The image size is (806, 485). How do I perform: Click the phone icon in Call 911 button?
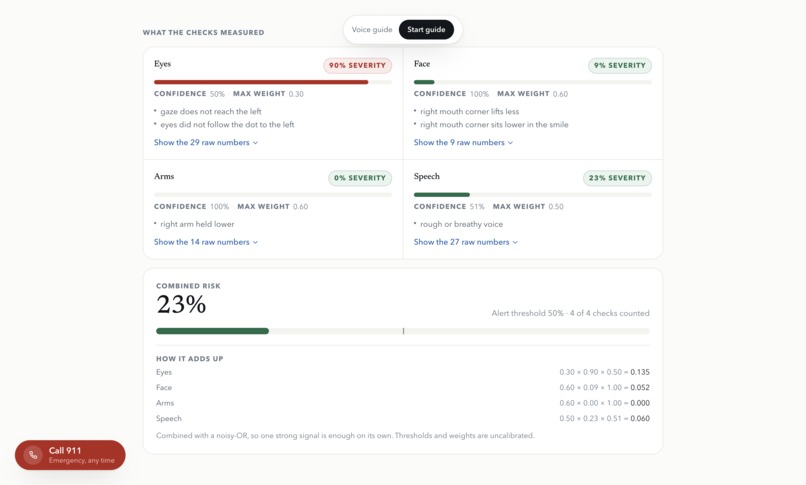pyautogui.click(x=33, y=455)
